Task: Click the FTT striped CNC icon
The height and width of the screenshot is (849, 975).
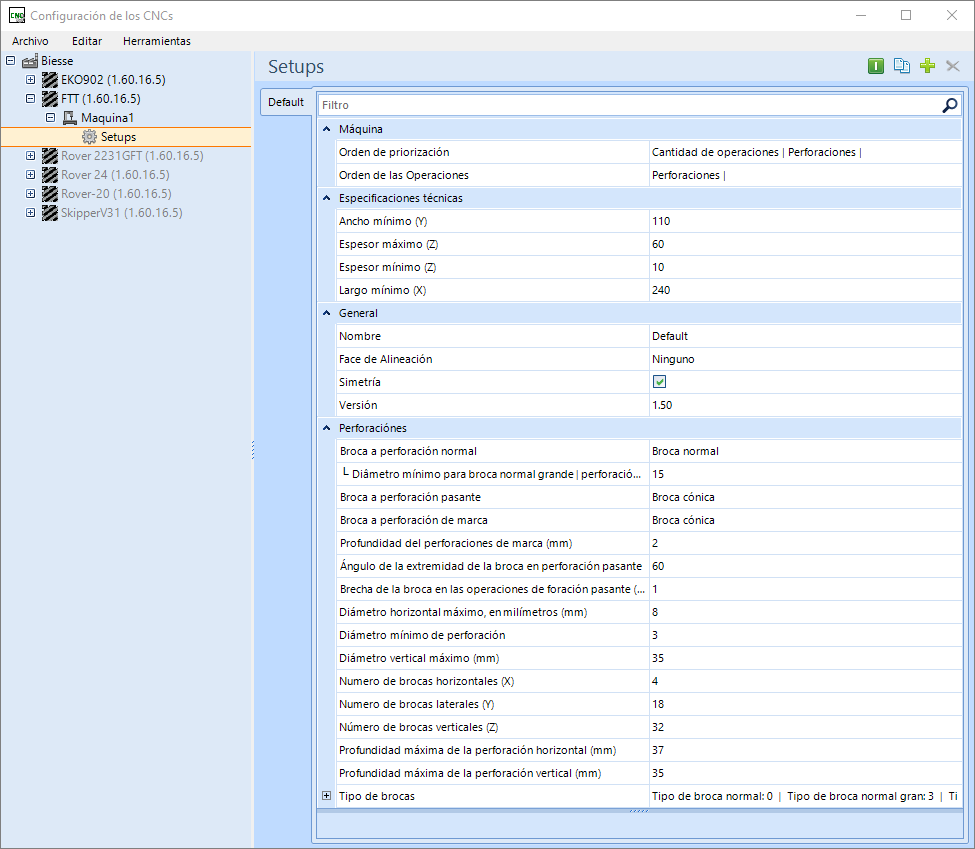Action: [x=50, y=99]
